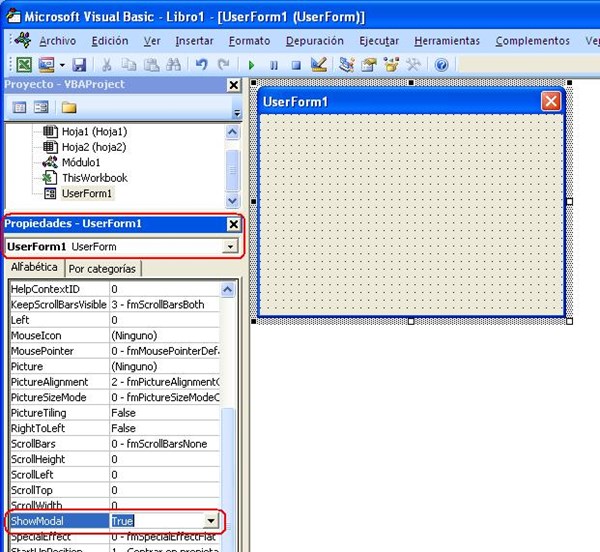Close the Proyecto - VBAProject panel
This screenshot has height=552, width=600.
(x=233, y=85)
